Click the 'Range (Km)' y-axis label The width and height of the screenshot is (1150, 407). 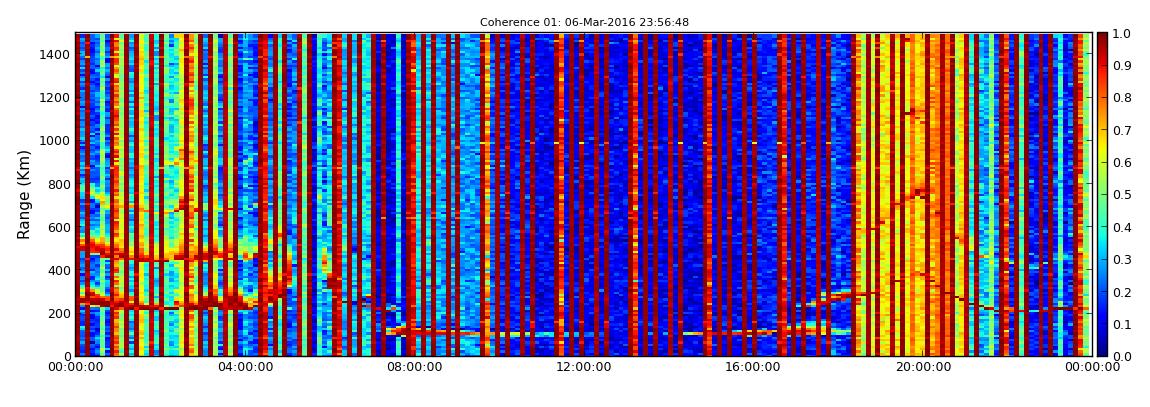(x=24, y=194)
